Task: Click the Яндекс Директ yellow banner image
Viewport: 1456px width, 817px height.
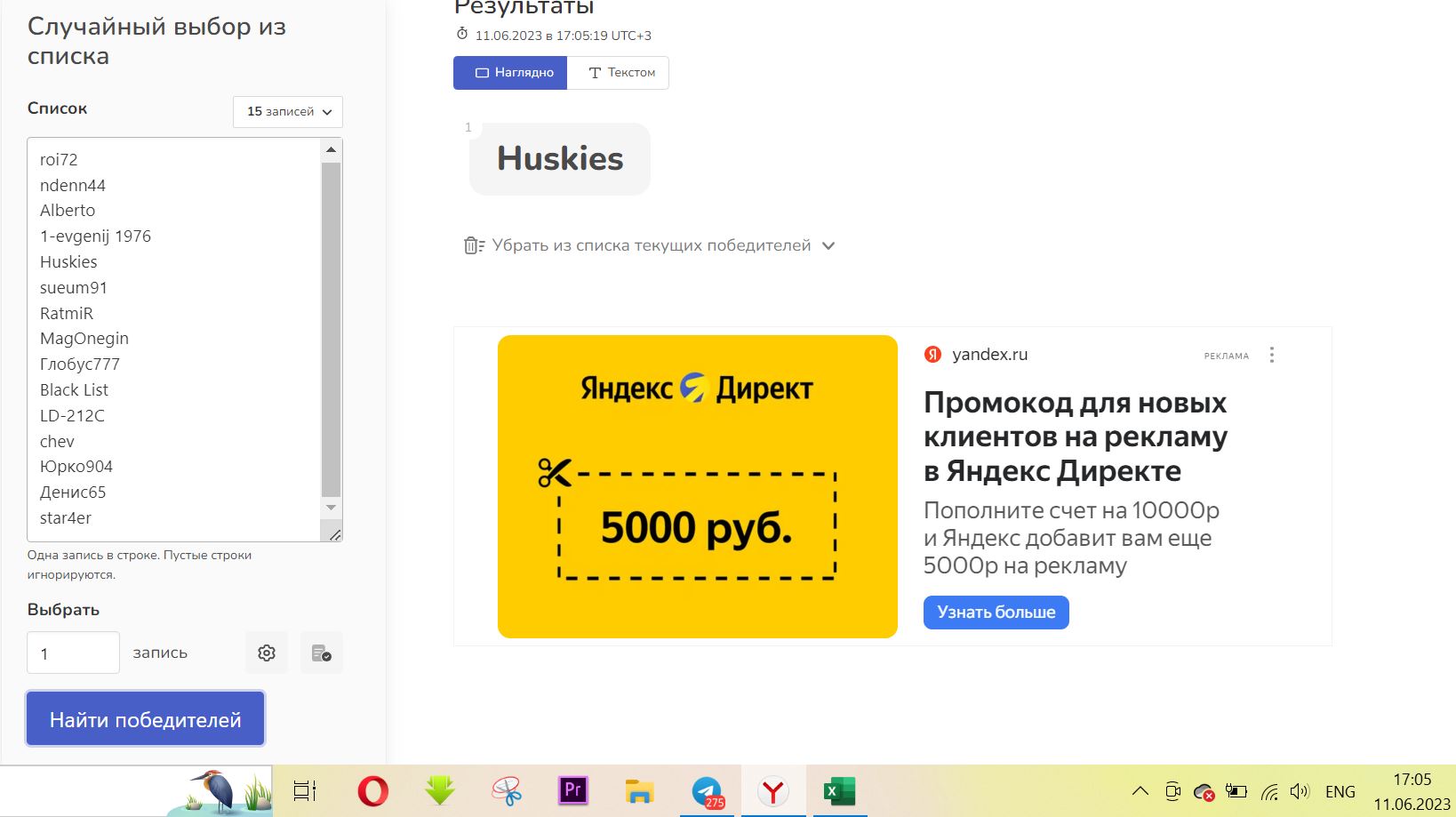Action: [698, 486]
